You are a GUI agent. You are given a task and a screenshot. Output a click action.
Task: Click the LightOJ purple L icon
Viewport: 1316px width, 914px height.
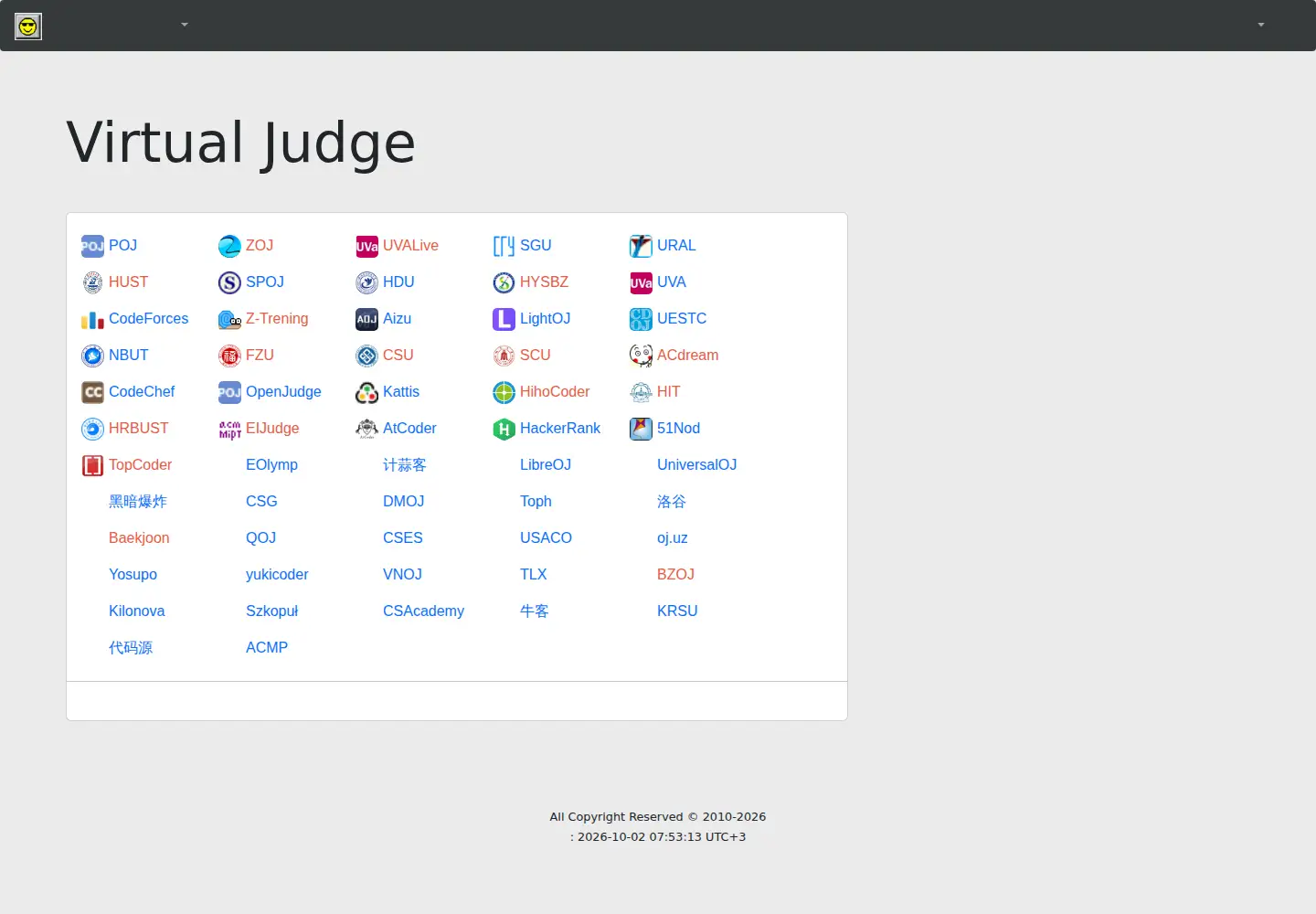pyautogui.click(x=504, y=319)
